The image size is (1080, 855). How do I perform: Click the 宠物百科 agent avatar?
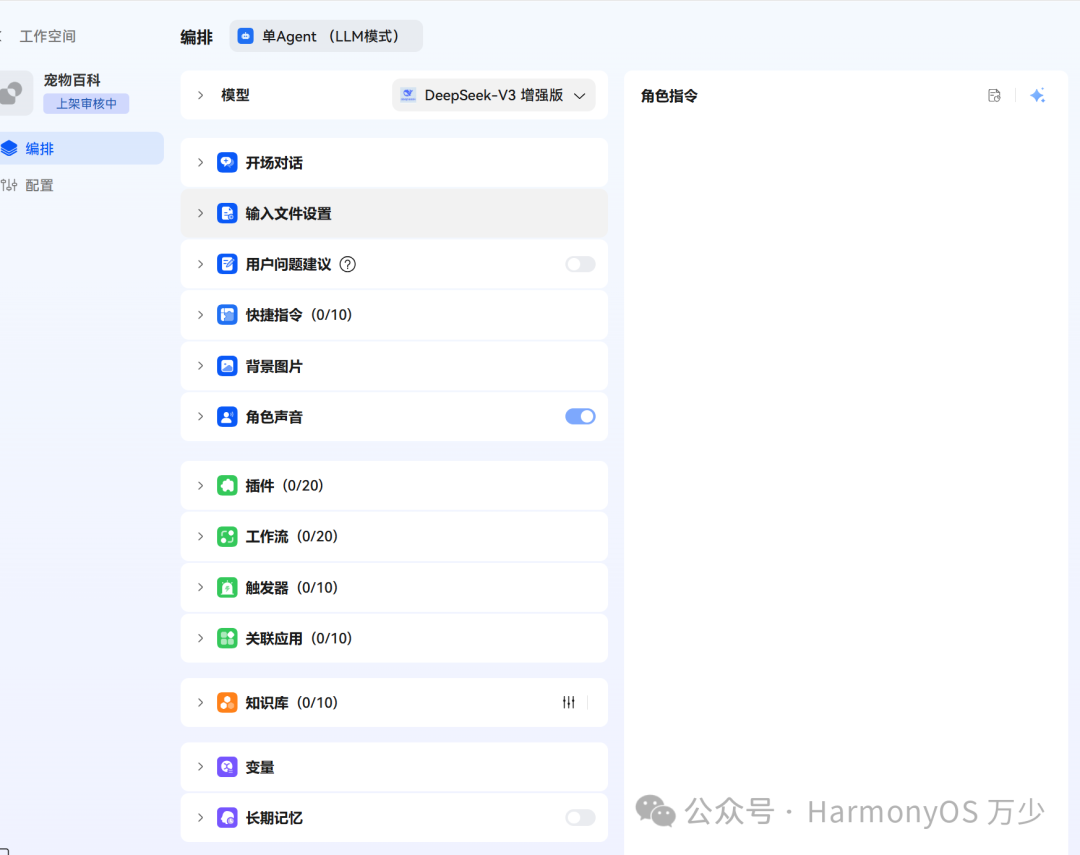point(14,92)
